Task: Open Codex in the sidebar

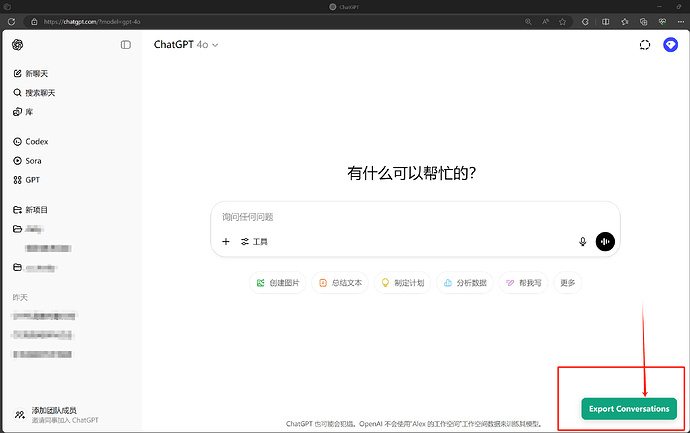Action: tap(30, 142)
